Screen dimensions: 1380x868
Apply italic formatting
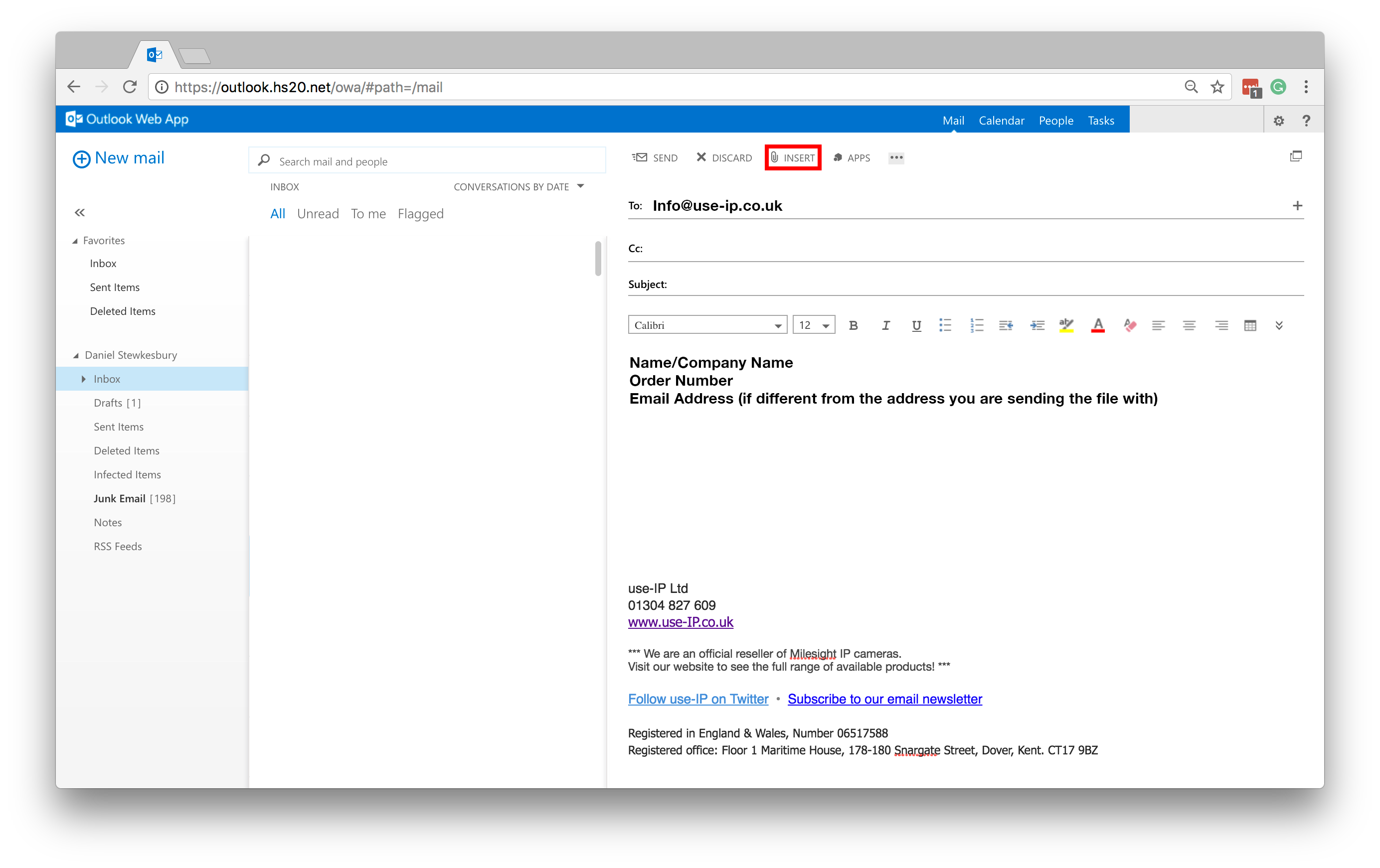click(x=885, y=325)
